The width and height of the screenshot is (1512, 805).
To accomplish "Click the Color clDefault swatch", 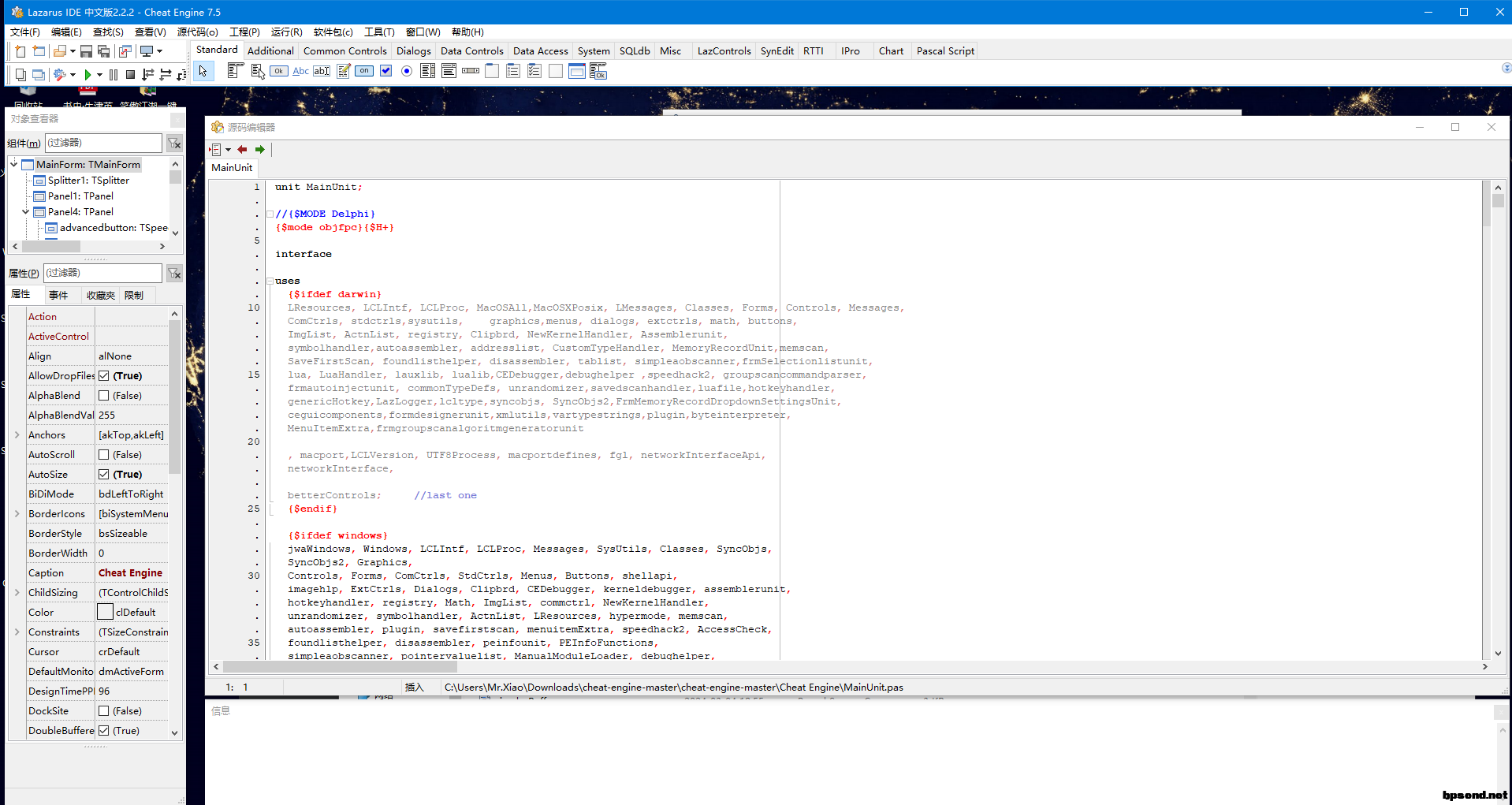I will coord(105,612).
